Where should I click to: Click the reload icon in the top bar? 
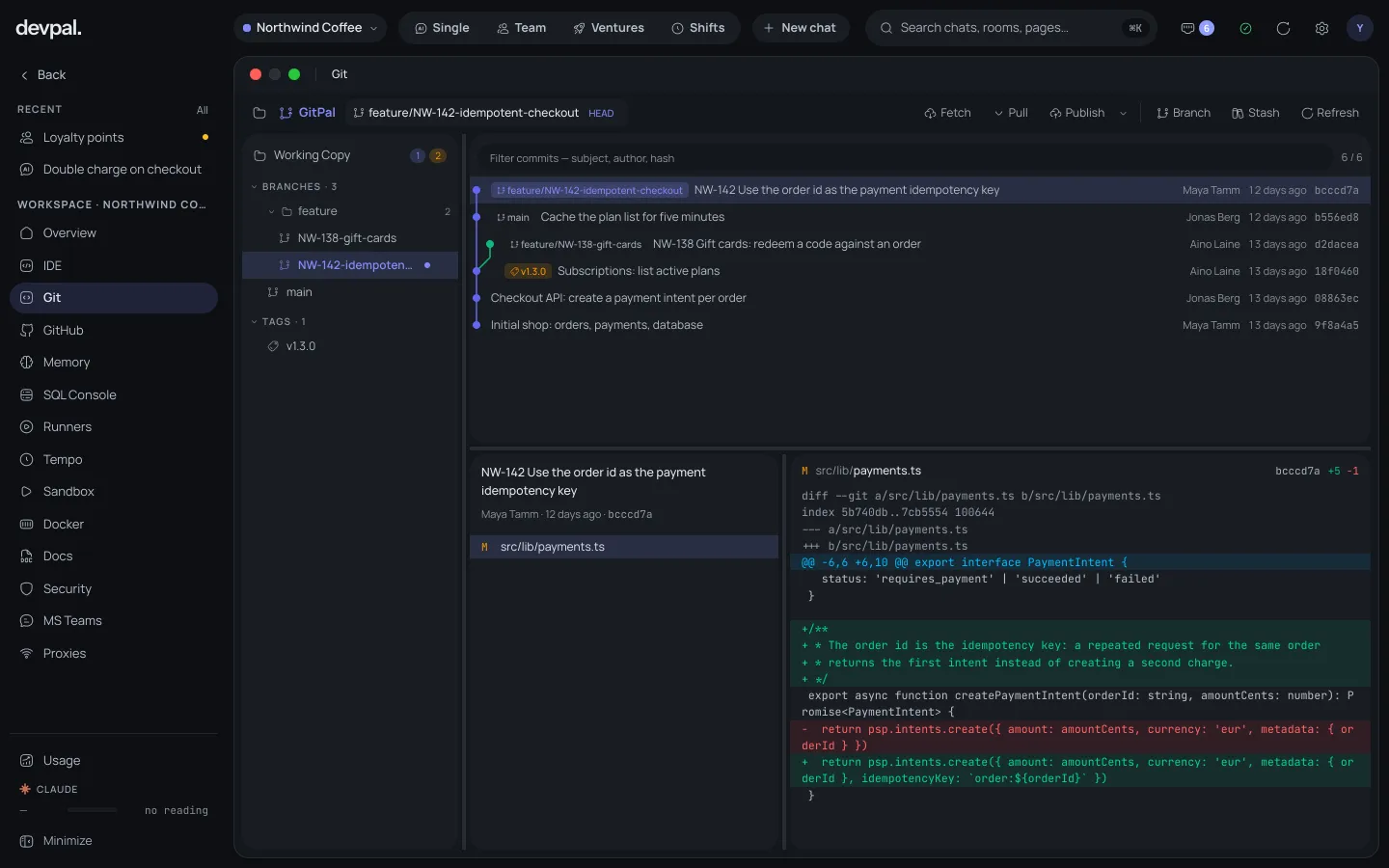pos(1283,28)
